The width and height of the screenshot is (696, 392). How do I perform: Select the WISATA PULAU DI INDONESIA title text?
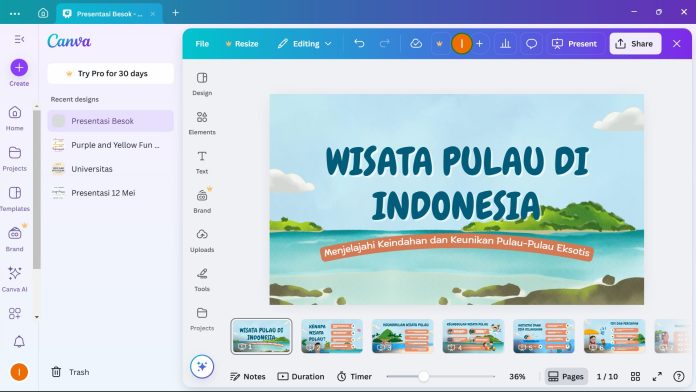457,183
